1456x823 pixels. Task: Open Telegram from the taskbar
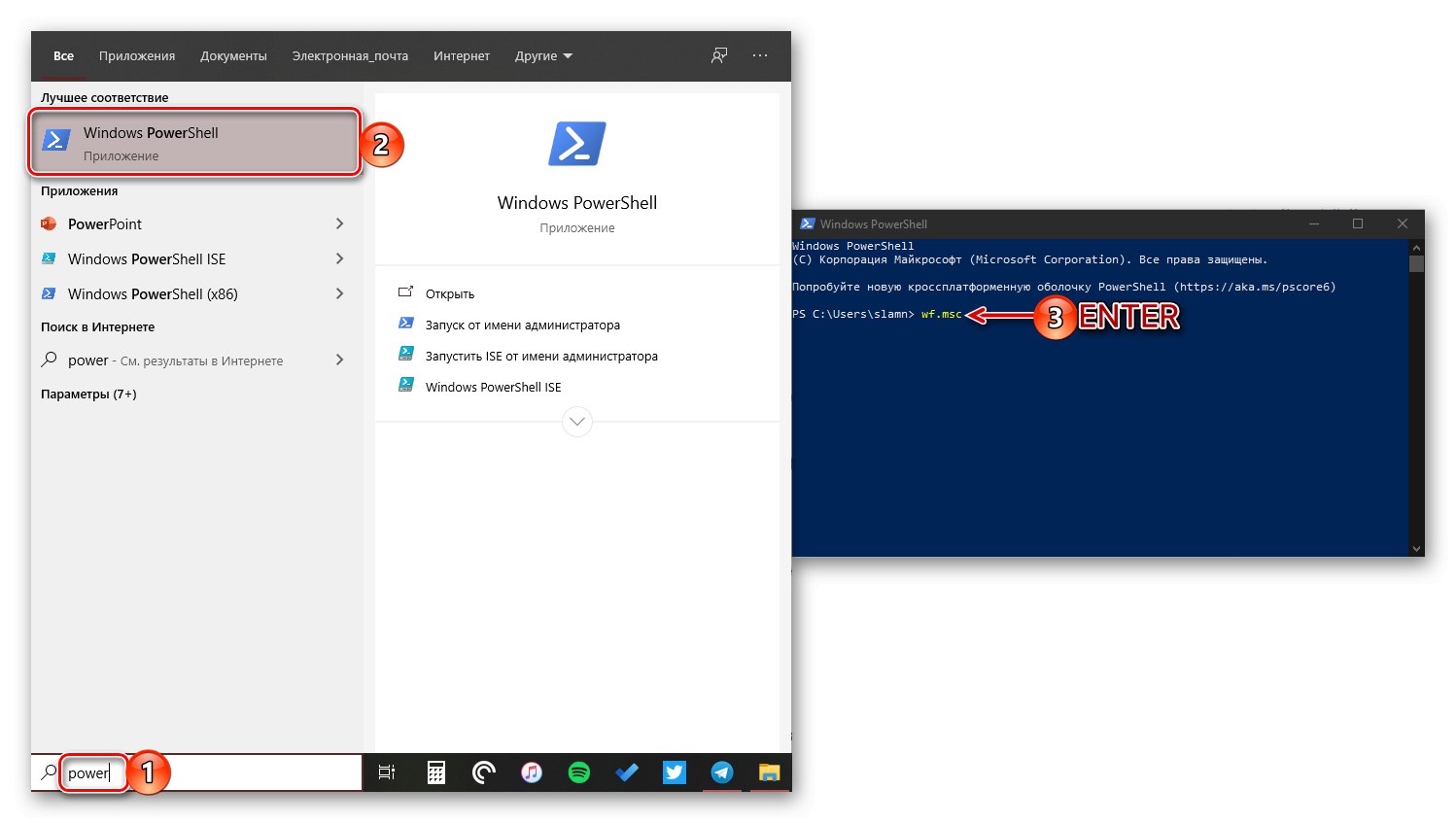722,772
